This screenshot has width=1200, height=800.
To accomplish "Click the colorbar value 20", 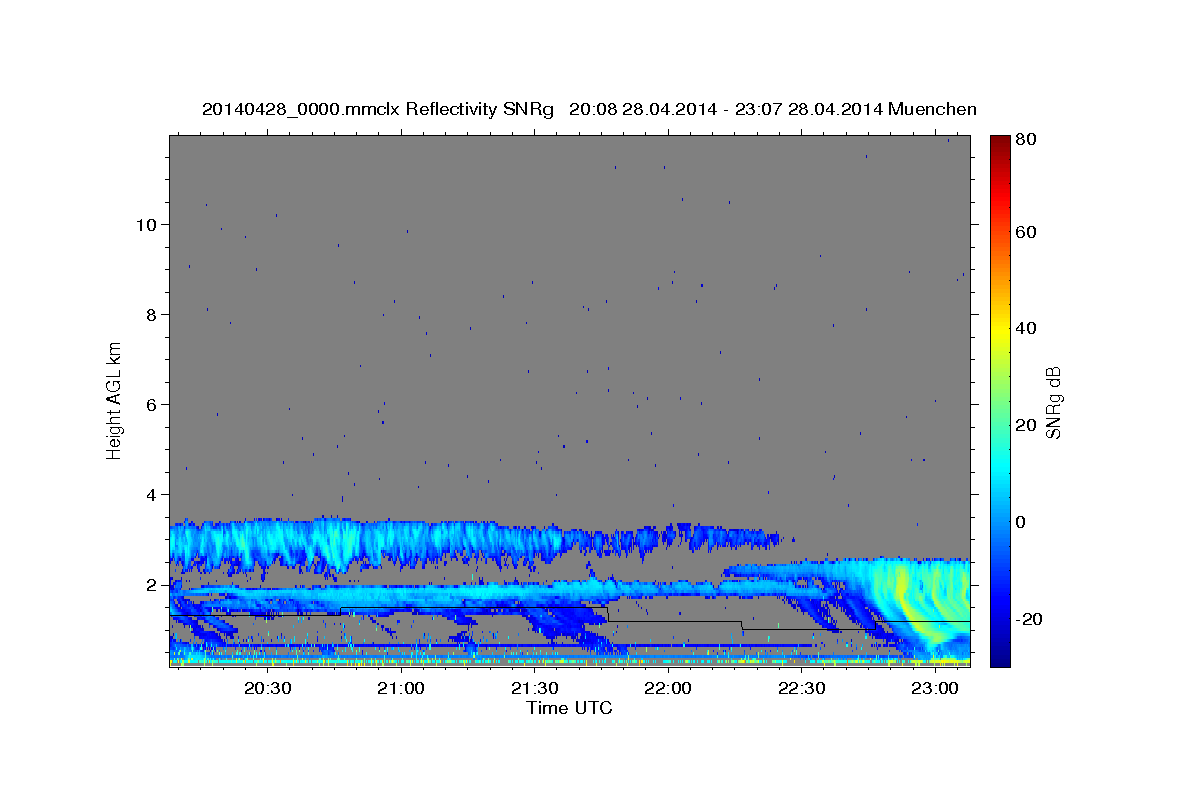I will click(x=1027, y=425).
